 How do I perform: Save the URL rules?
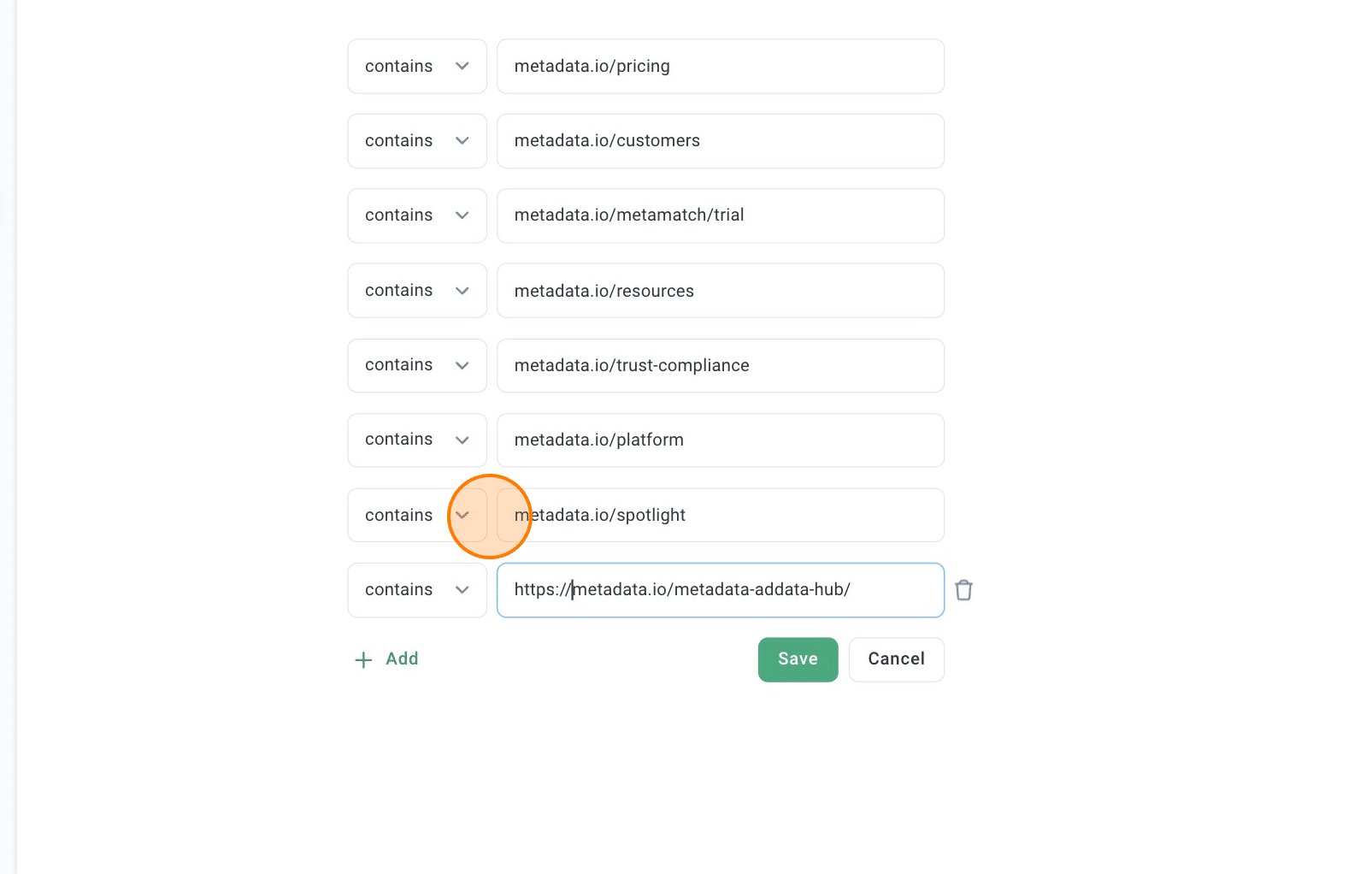(x=798, y=659)
